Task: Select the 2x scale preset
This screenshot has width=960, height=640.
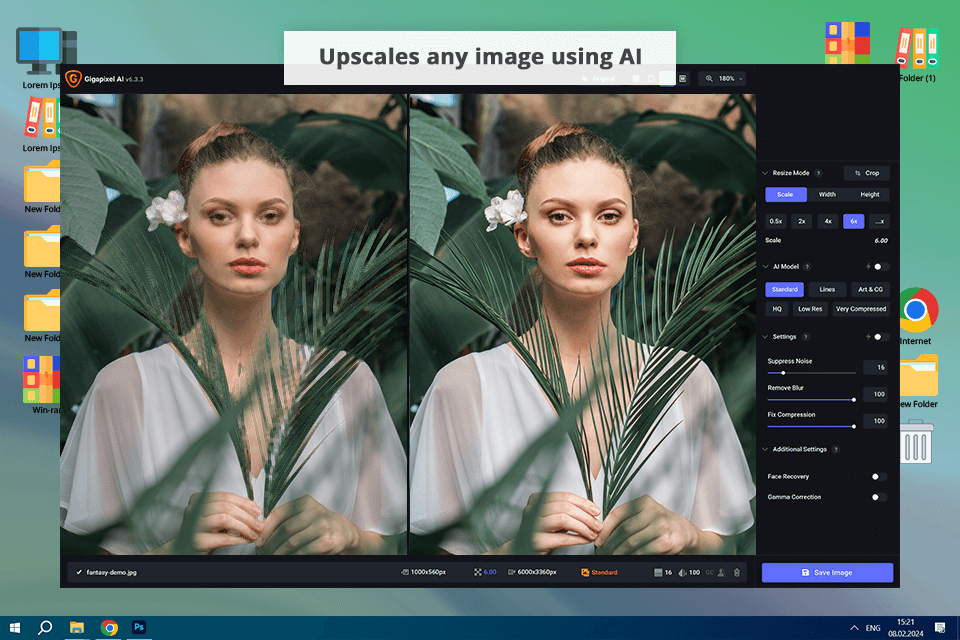Action: [801, 222]
